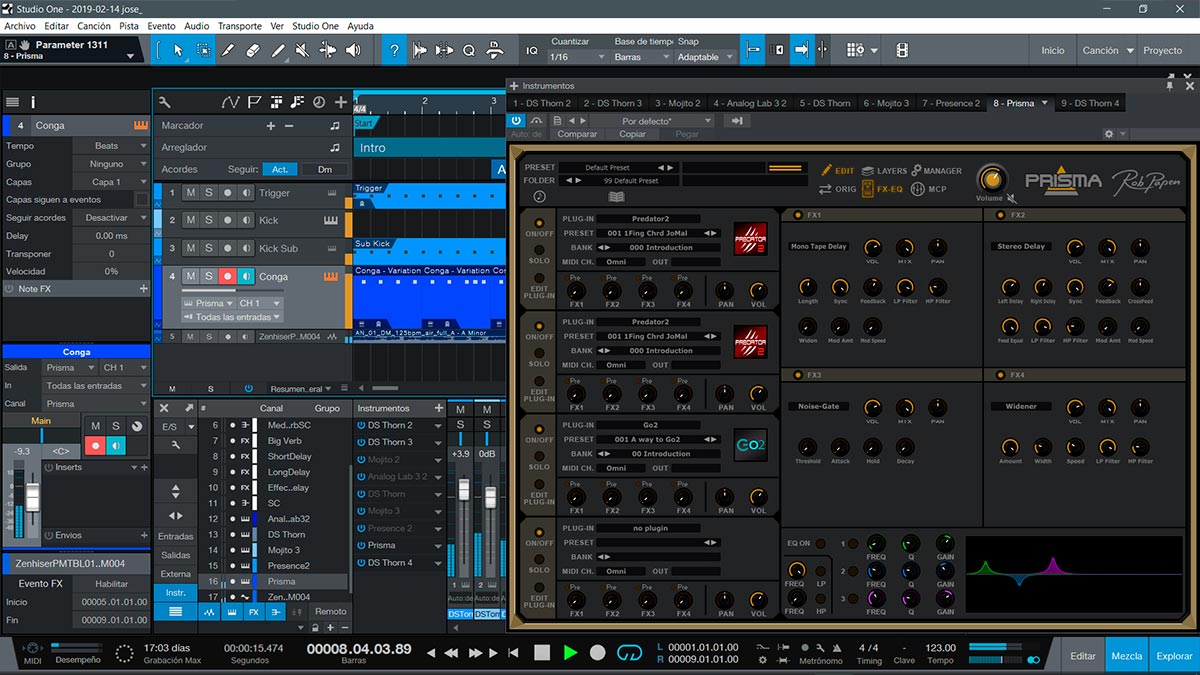The height and width of the screenshot is (675, 1200).
Task: Select the Paint pencil tool
Action: coord(276,50)
